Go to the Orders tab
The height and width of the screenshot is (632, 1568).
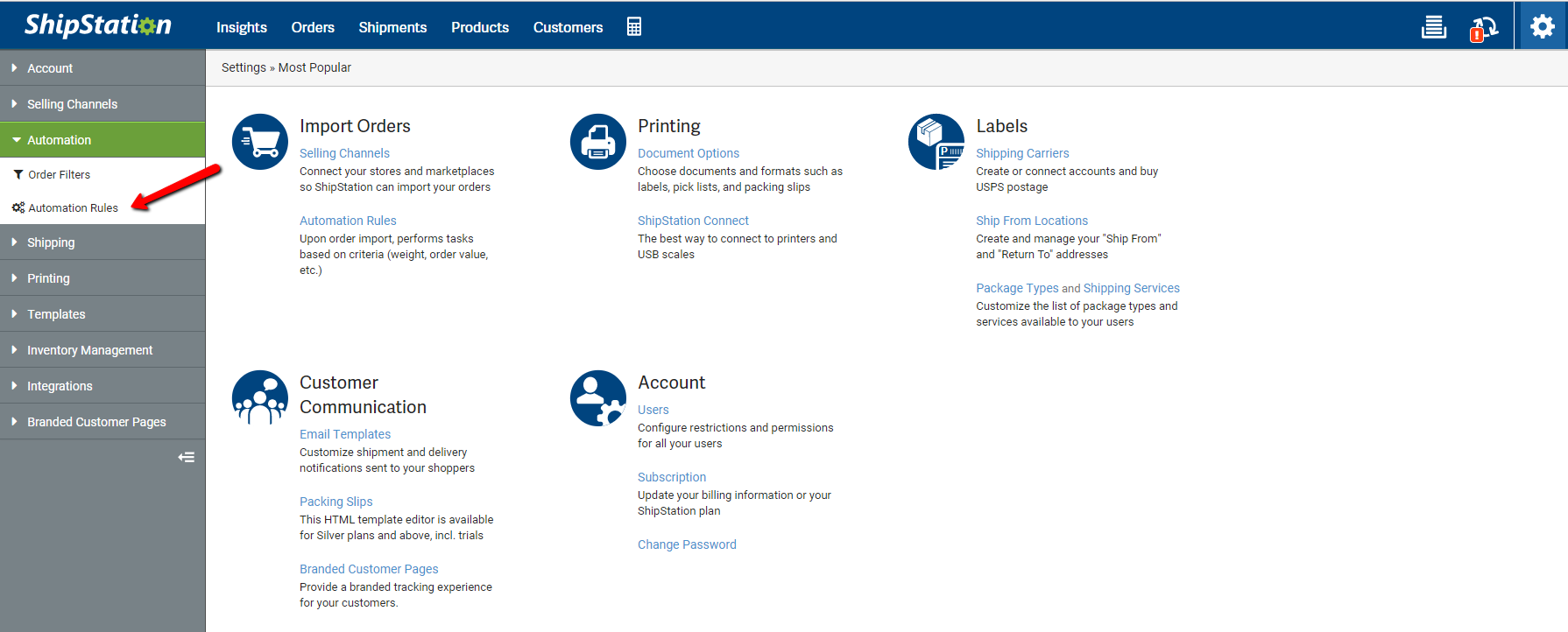[x=313, y=27]
